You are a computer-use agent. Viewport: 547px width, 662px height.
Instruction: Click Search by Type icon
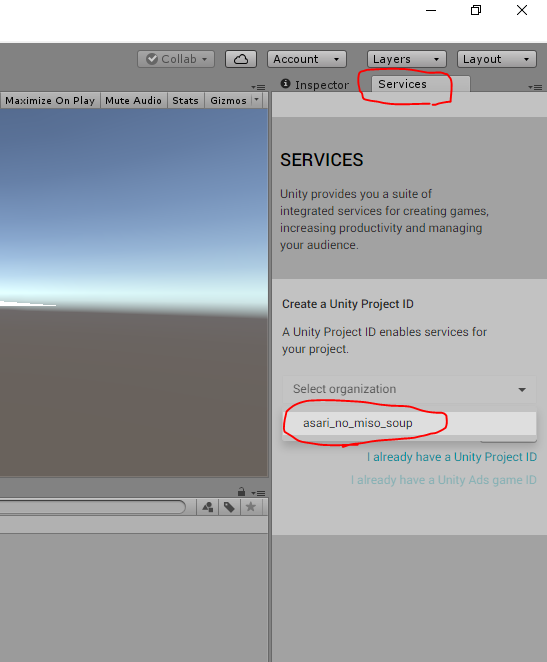[x=208, y=507]
